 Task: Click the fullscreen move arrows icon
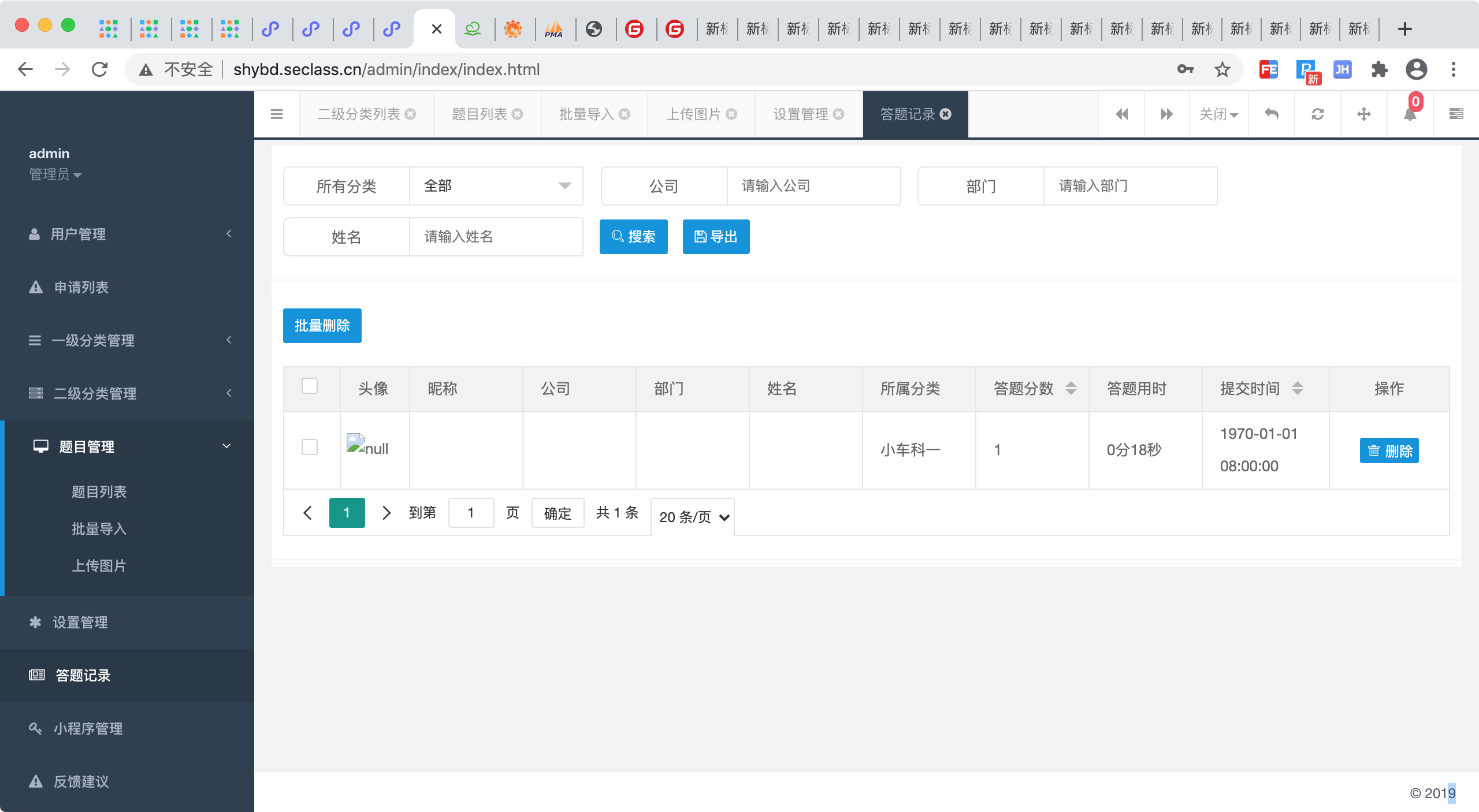[x=1364, y=114]
